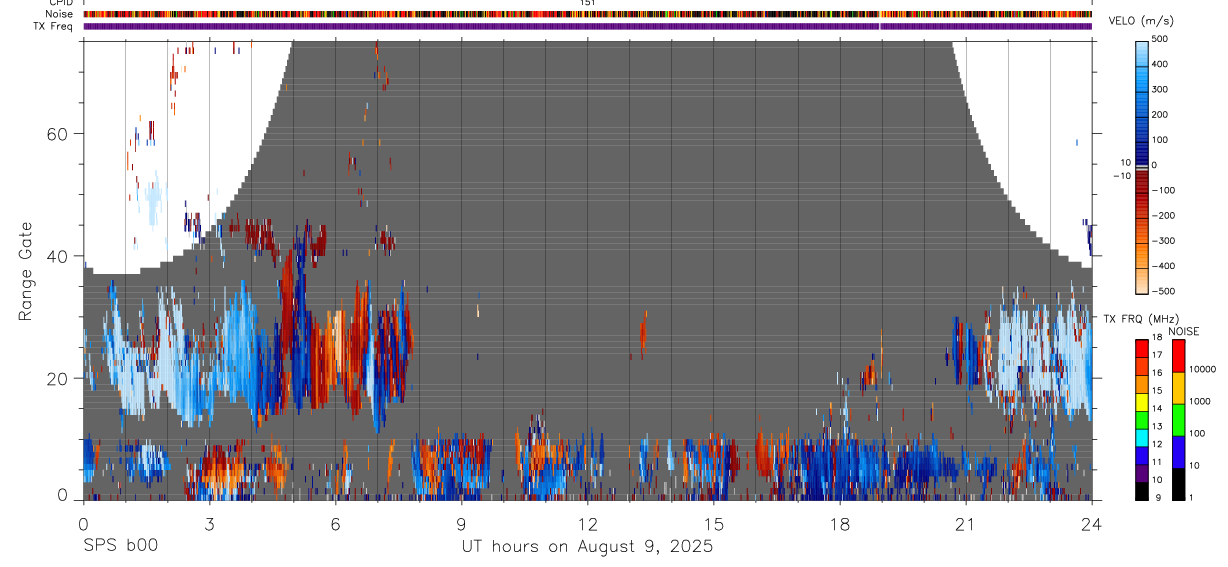Click the x-axis tick label 18
1228x567 pixels.
coord(839,523)
